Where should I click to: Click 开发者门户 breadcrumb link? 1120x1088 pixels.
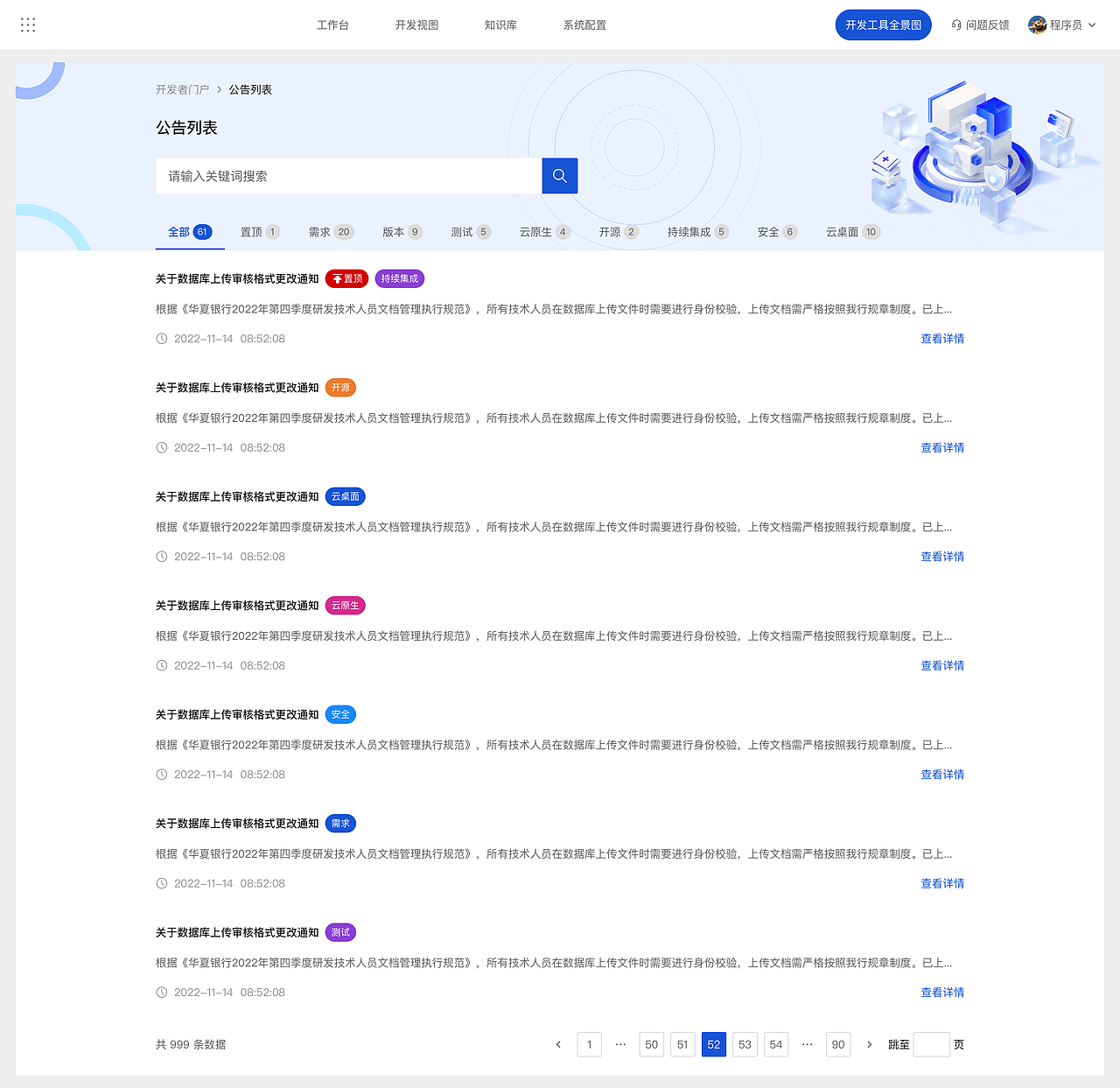click(182, 90)
